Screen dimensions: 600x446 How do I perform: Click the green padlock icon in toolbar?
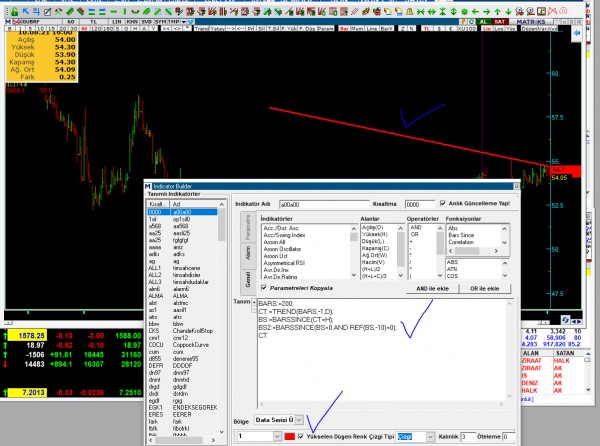15,11
